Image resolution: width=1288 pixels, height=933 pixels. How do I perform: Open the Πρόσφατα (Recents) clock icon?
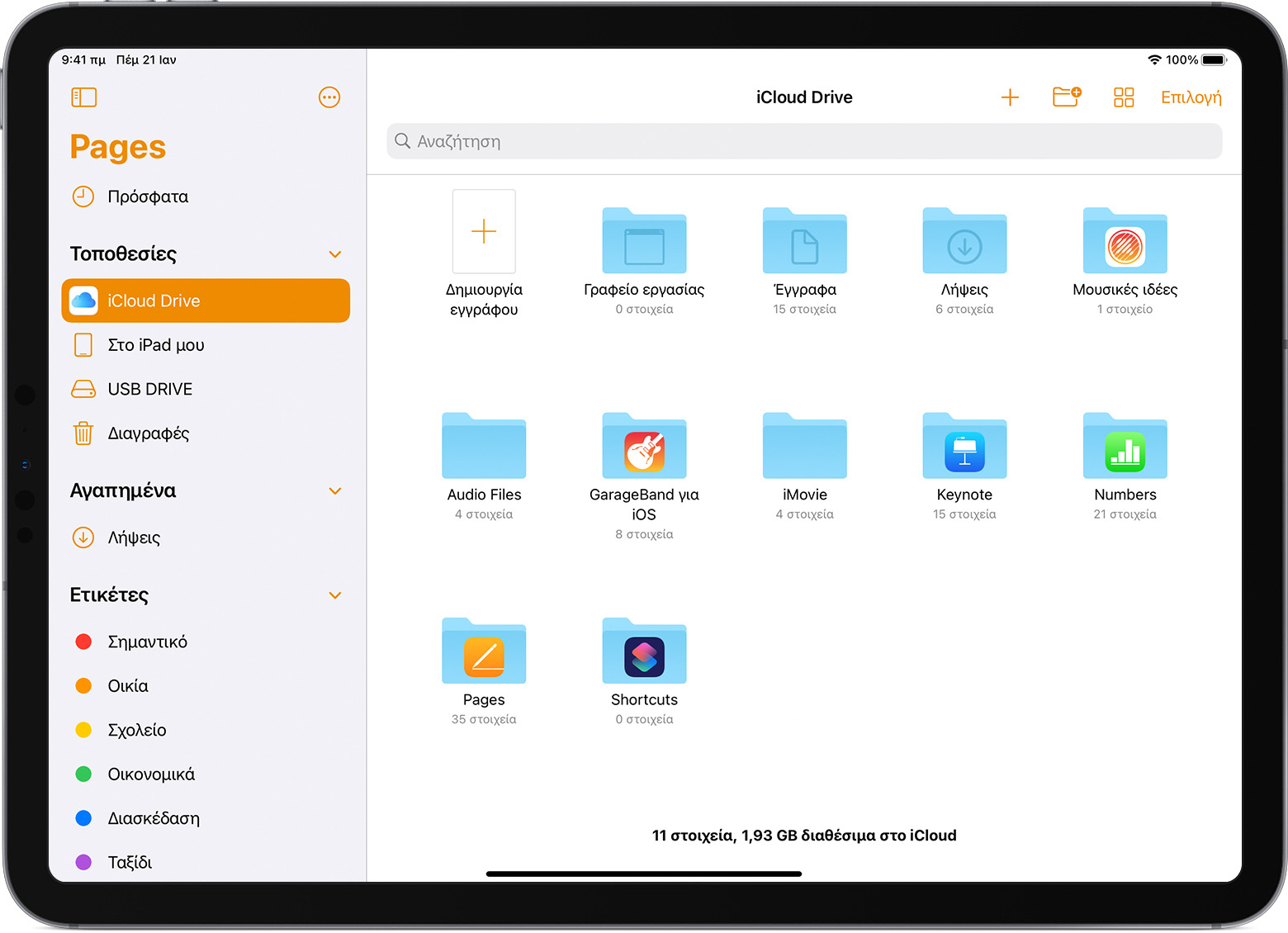click(83, 197)
